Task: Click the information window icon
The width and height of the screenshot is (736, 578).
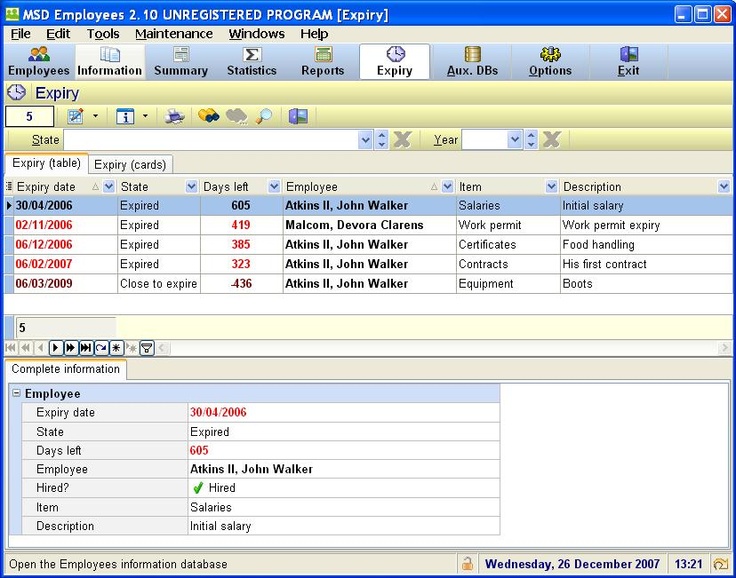Action: point(125,116)
